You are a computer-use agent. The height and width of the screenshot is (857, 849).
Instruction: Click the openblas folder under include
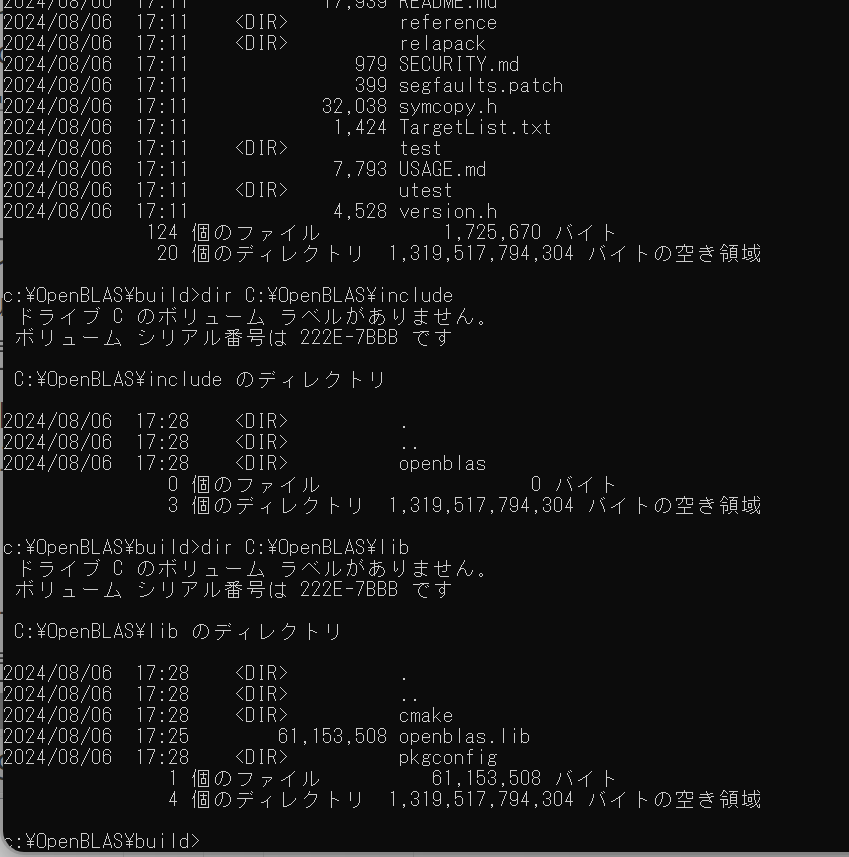tap(442, 464)
